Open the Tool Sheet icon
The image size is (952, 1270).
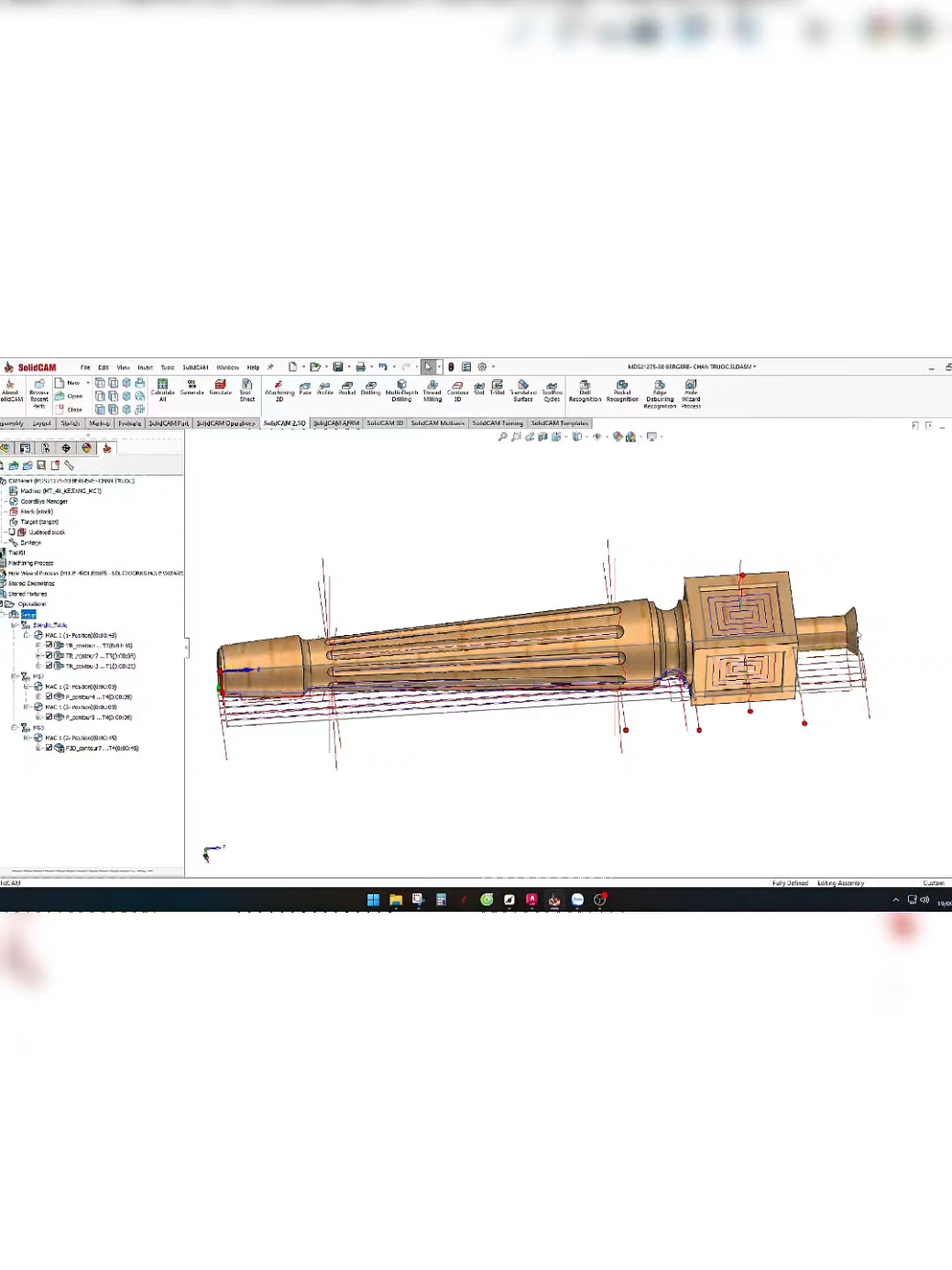(246, 390)
